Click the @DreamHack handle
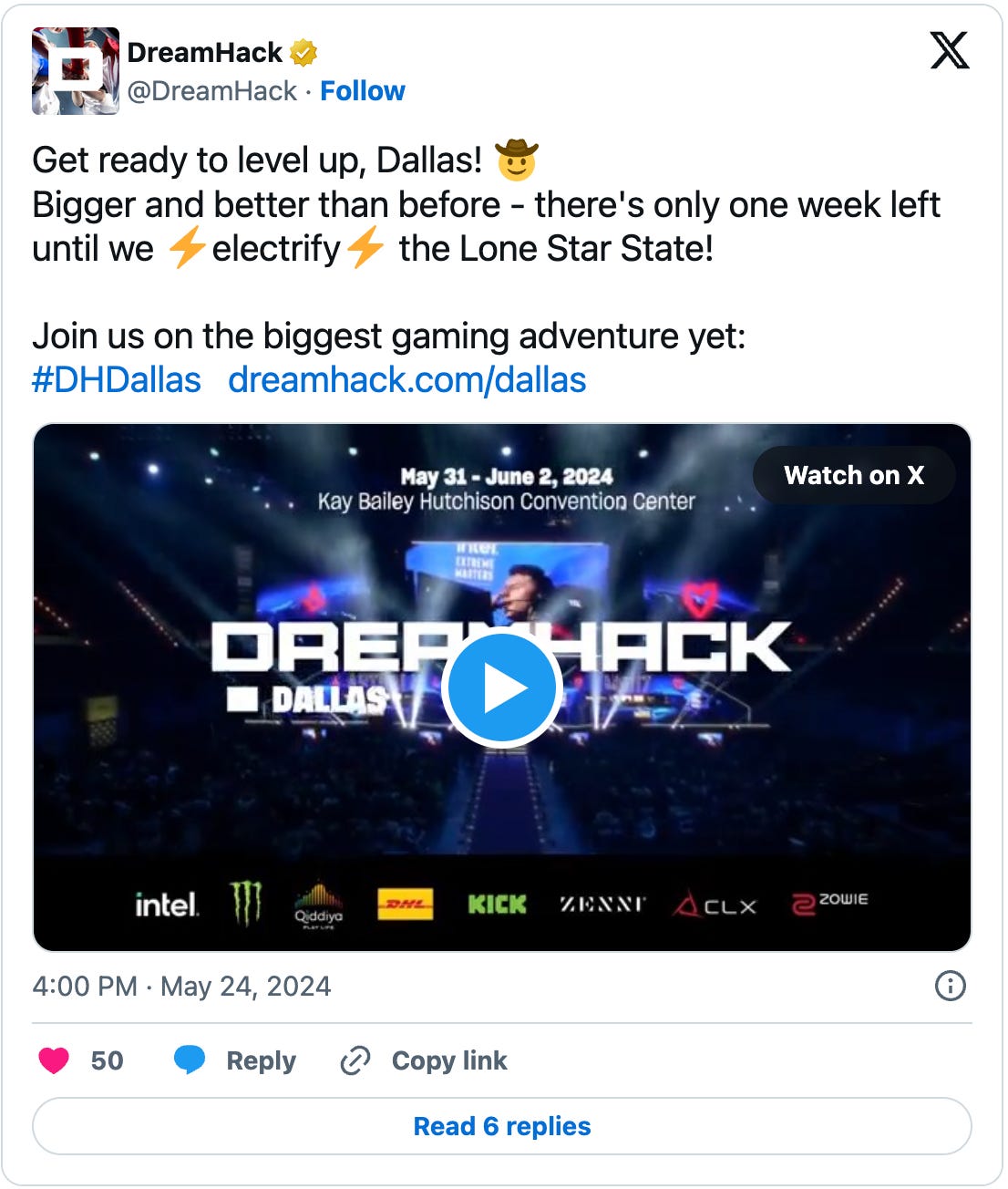This screenshot has width=1008, height=1189. click(x=211, y=91)
